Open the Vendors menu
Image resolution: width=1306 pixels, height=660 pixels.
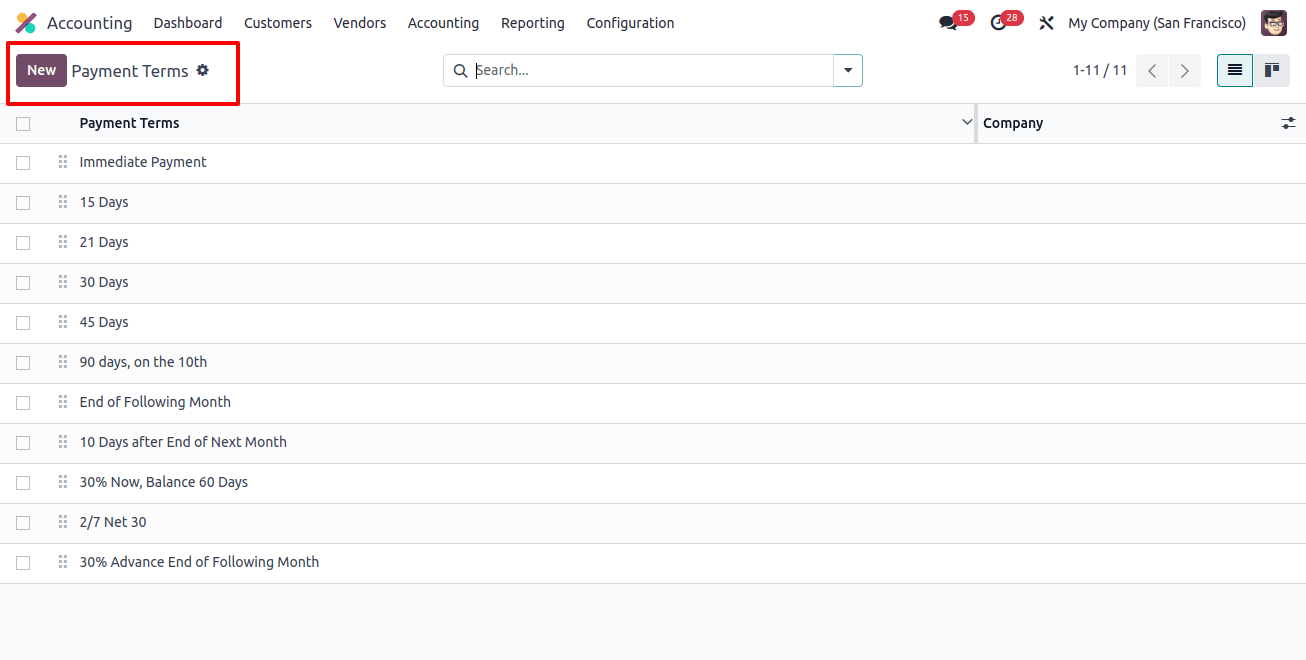click(x=360, y=23)
